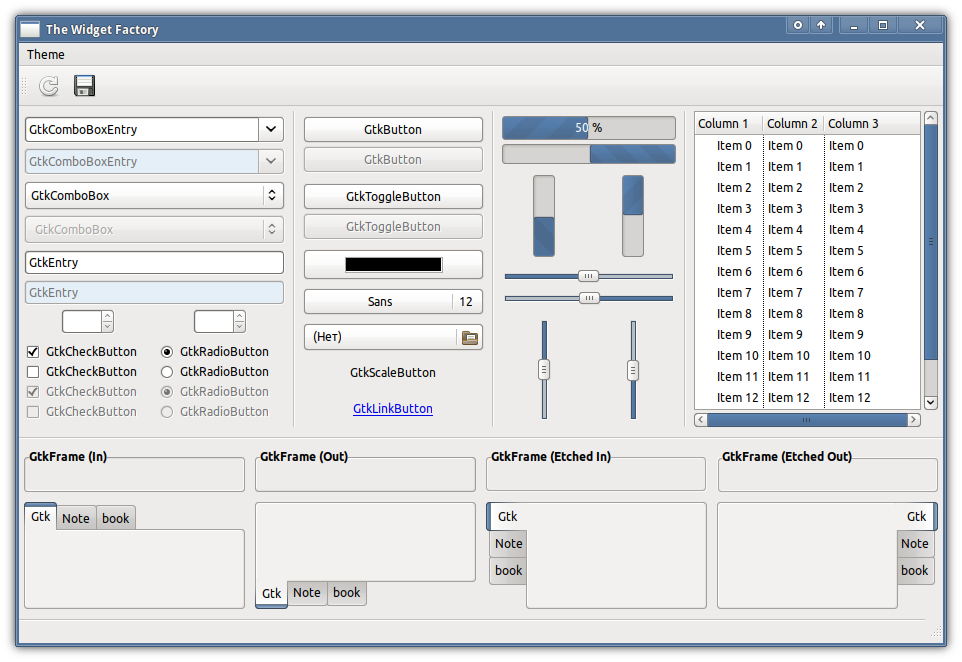Sort by the Column 3 header

tap(871, 123)
